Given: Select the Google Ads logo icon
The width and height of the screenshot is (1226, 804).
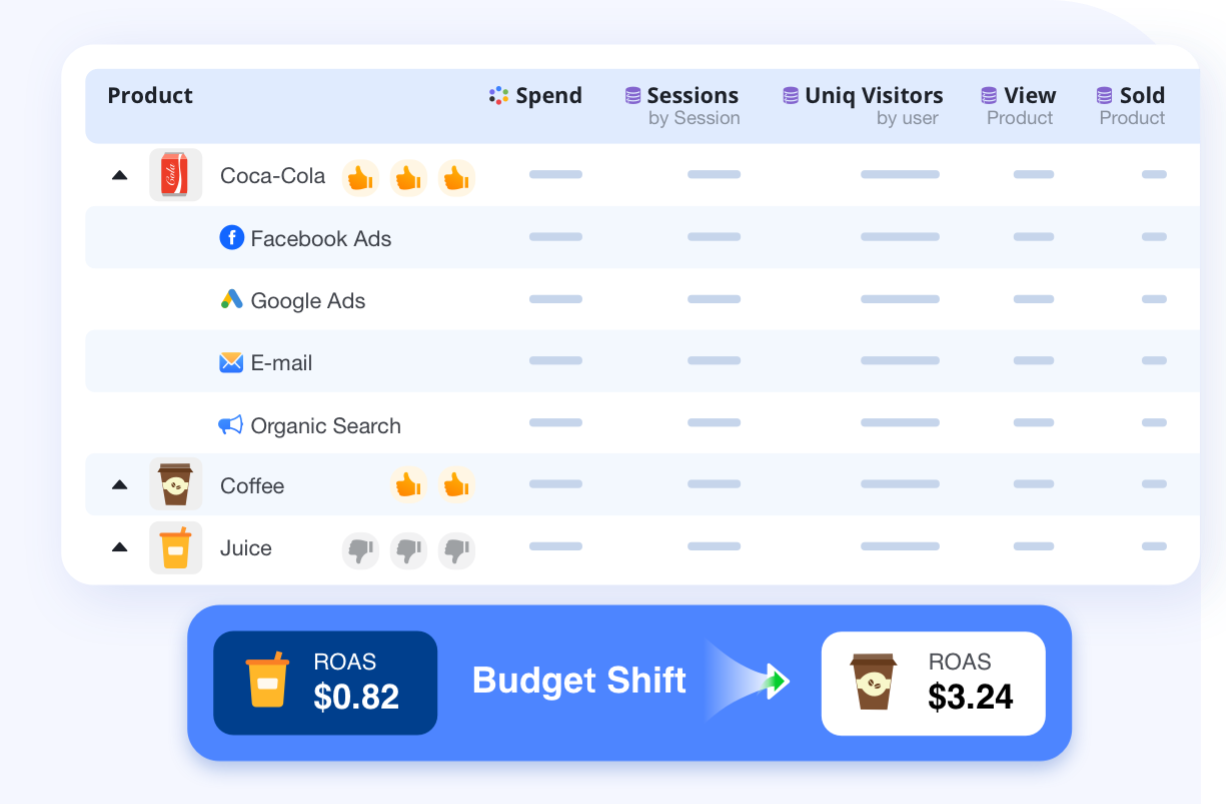Looking at the screenshot, I should tap(232, 299).
